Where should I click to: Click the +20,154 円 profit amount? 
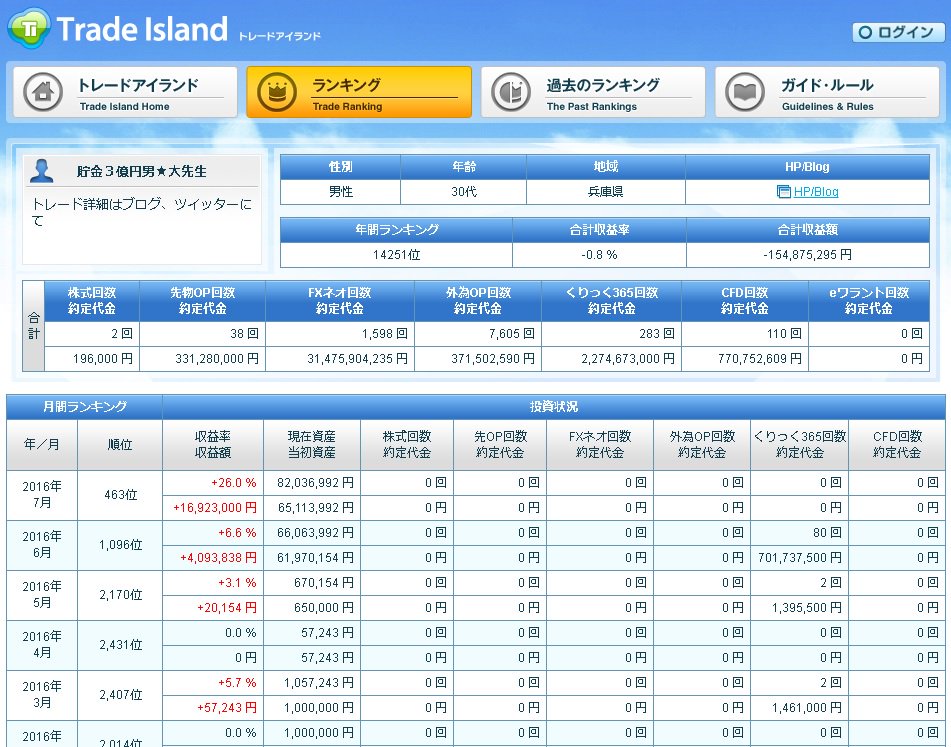(227, 608)
